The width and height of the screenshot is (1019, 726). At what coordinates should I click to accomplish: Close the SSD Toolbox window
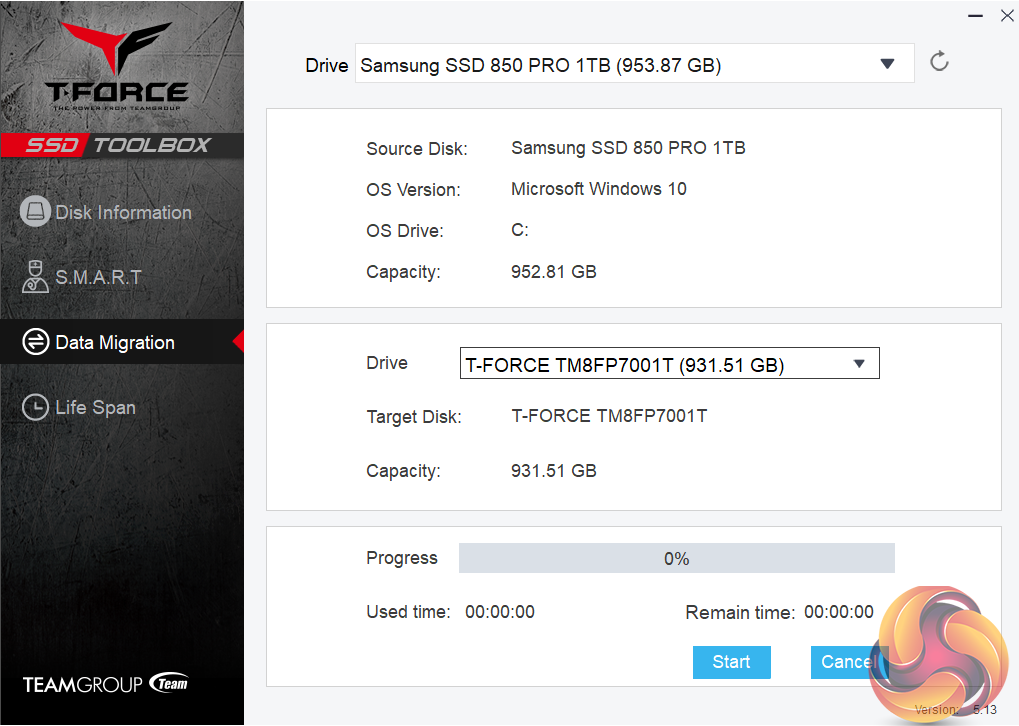[1007, 16]
